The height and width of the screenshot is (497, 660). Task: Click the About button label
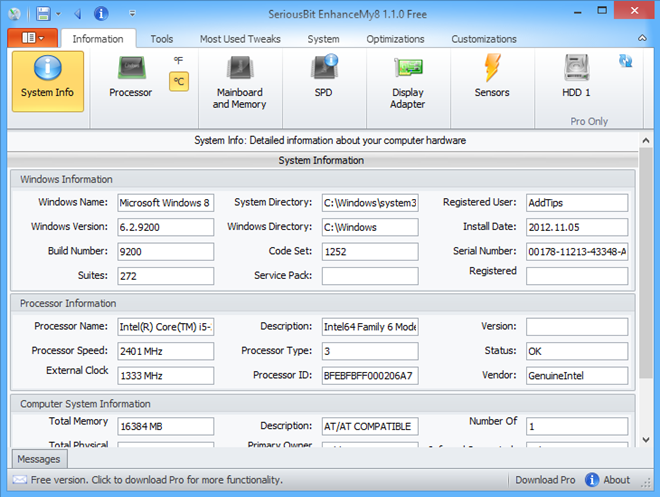(617, 480)
